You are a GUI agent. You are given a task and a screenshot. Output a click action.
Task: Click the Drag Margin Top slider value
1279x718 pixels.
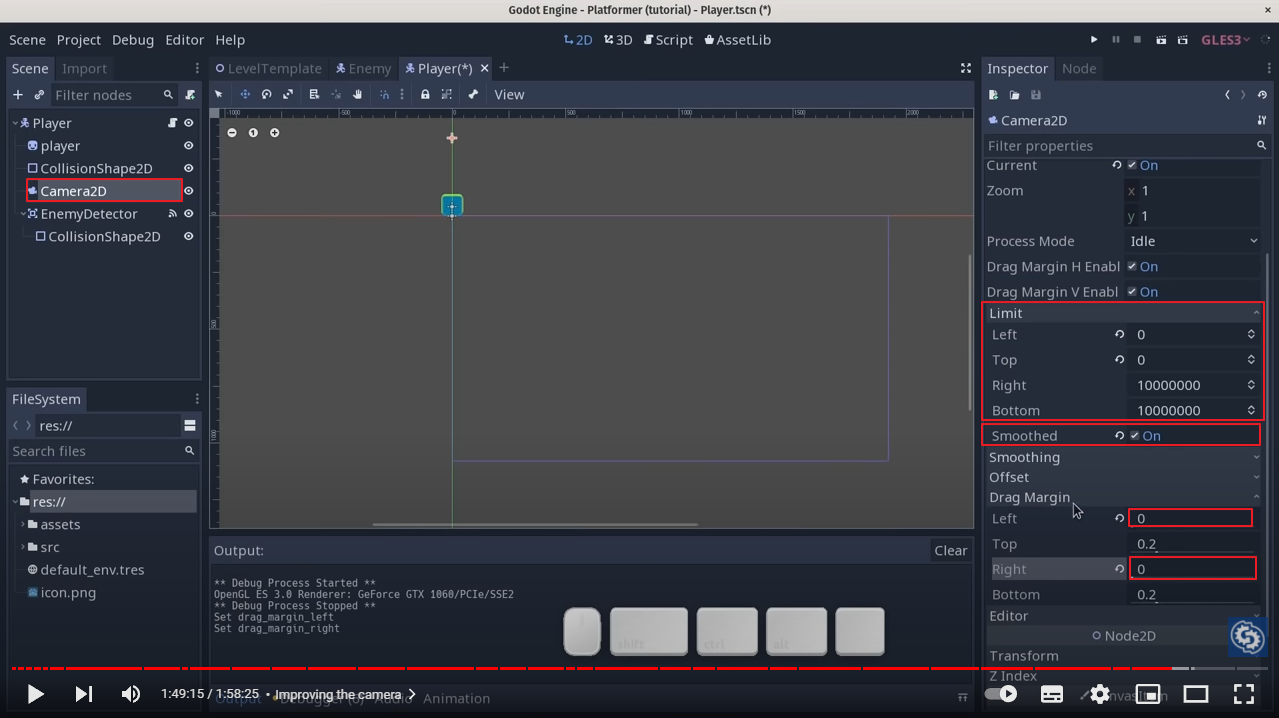1193,544
